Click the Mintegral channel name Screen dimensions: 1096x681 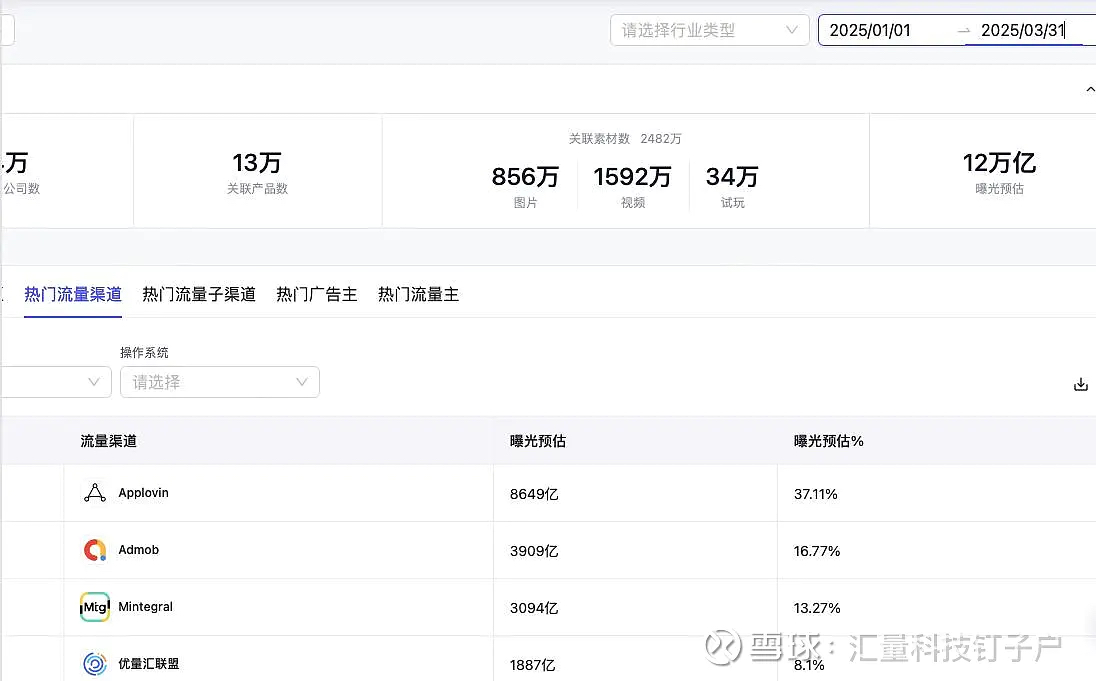tap(145, 607)
